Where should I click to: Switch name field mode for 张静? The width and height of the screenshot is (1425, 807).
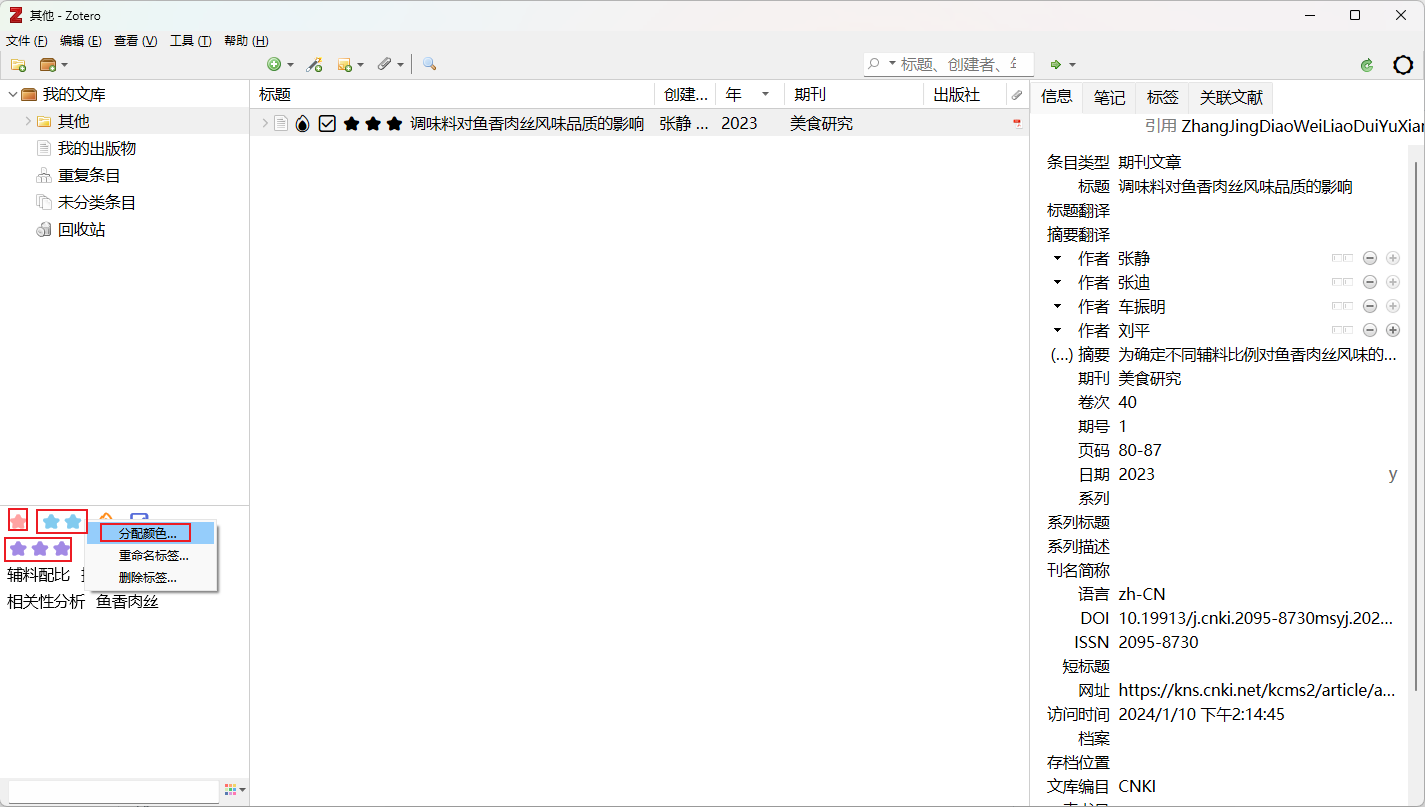pos(1342,258)
